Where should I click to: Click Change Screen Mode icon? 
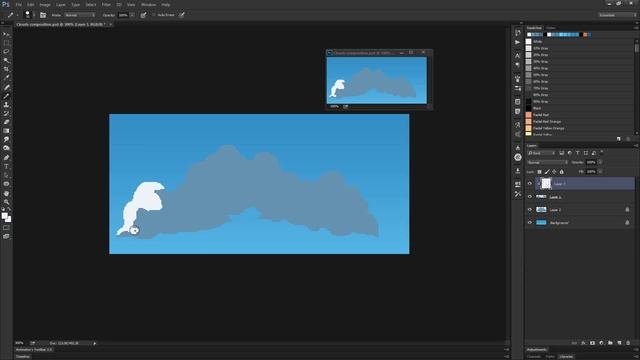tap(6, 236)
